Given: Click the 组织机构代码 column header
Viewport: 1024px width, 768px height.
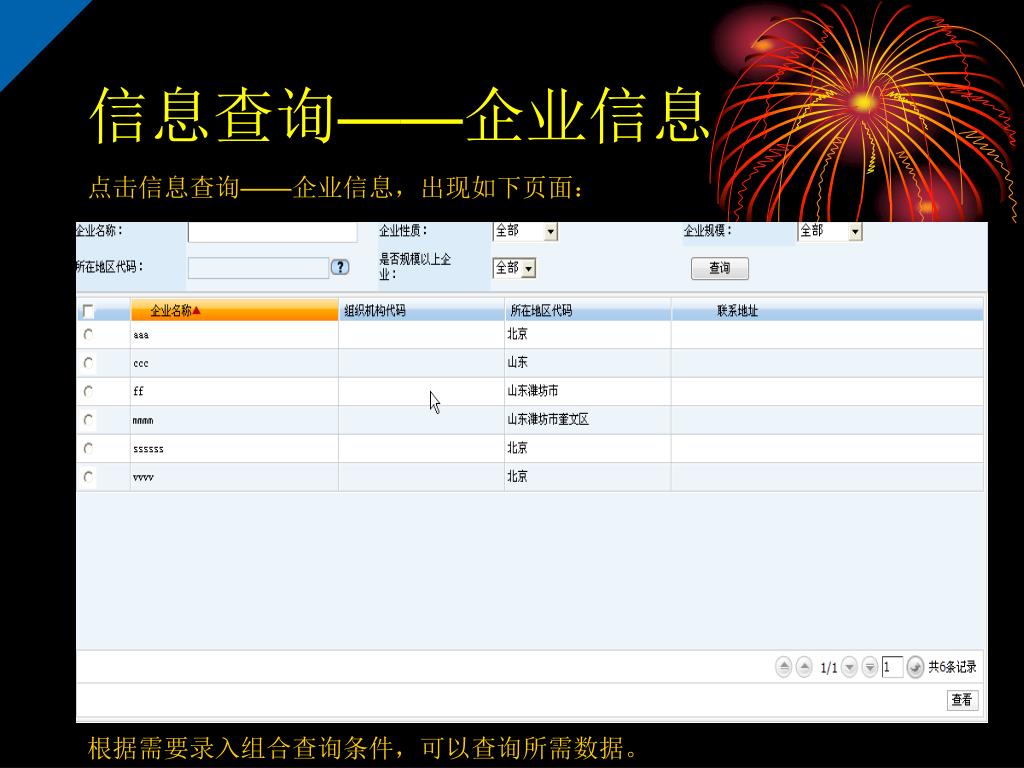Looking at the screenshot, I should coord(421,310).
